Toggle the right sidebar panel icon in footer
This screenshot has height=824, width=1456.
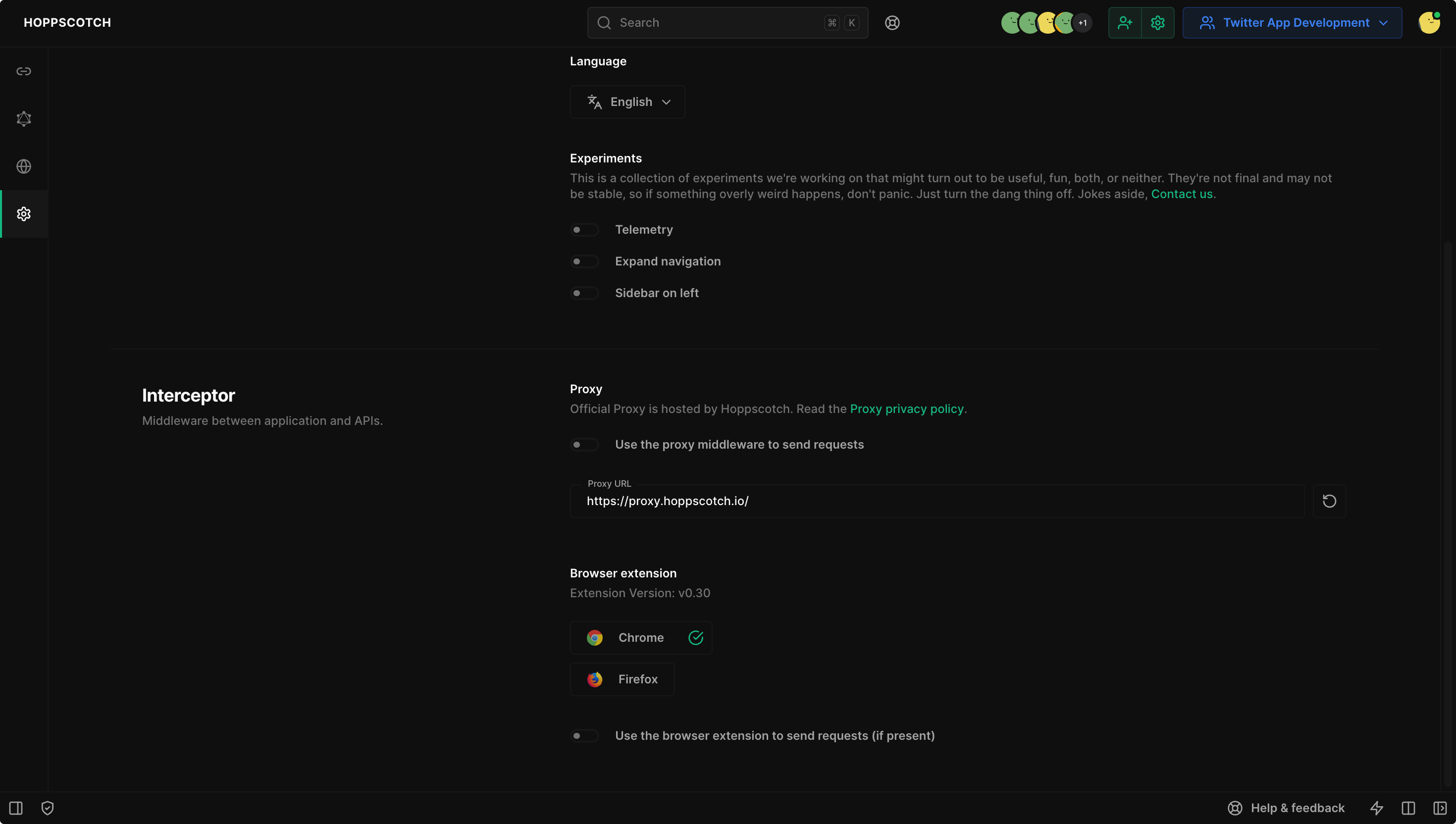pyautogui.click(x=1440, y=808)
